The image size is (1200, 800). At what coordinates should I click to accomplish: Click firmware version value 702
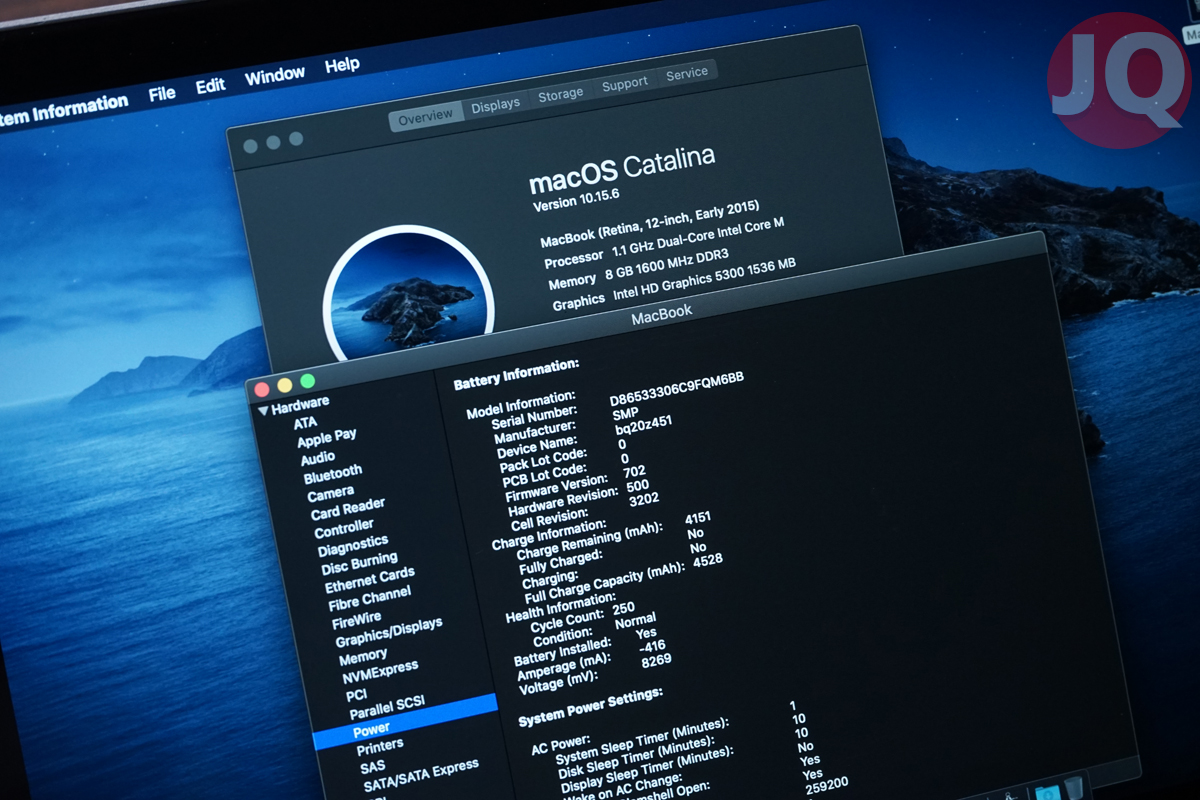tap(634, 471)
